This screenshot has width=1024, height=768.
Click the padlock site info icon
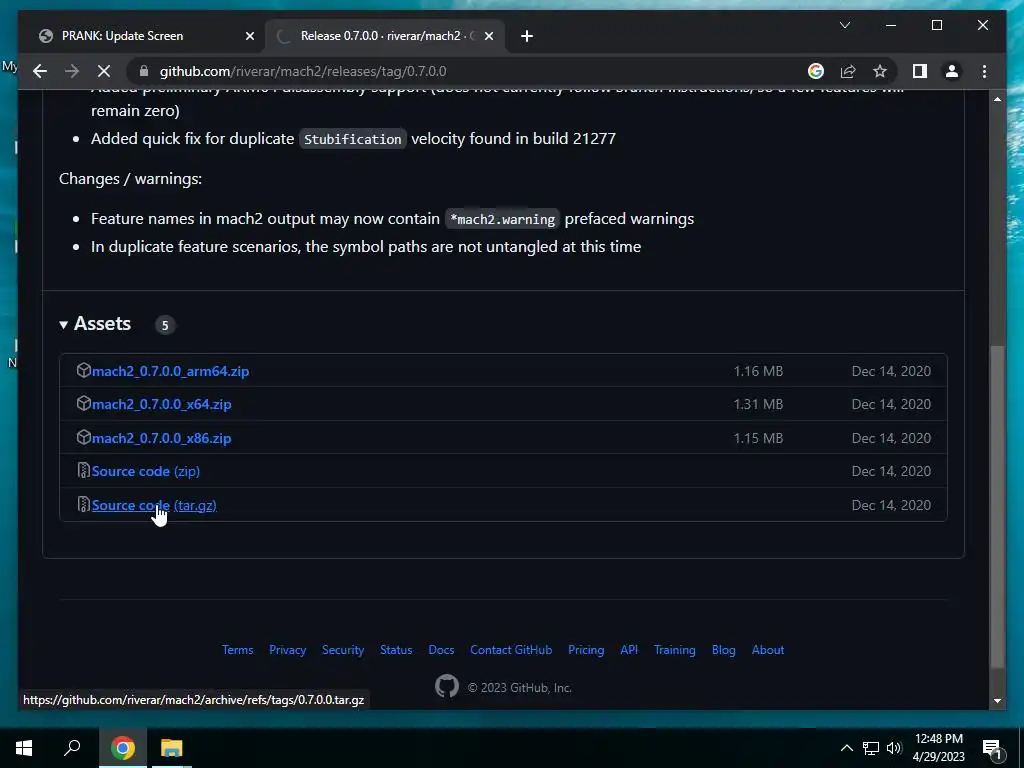pyautogui.click(x=144, y=71)
